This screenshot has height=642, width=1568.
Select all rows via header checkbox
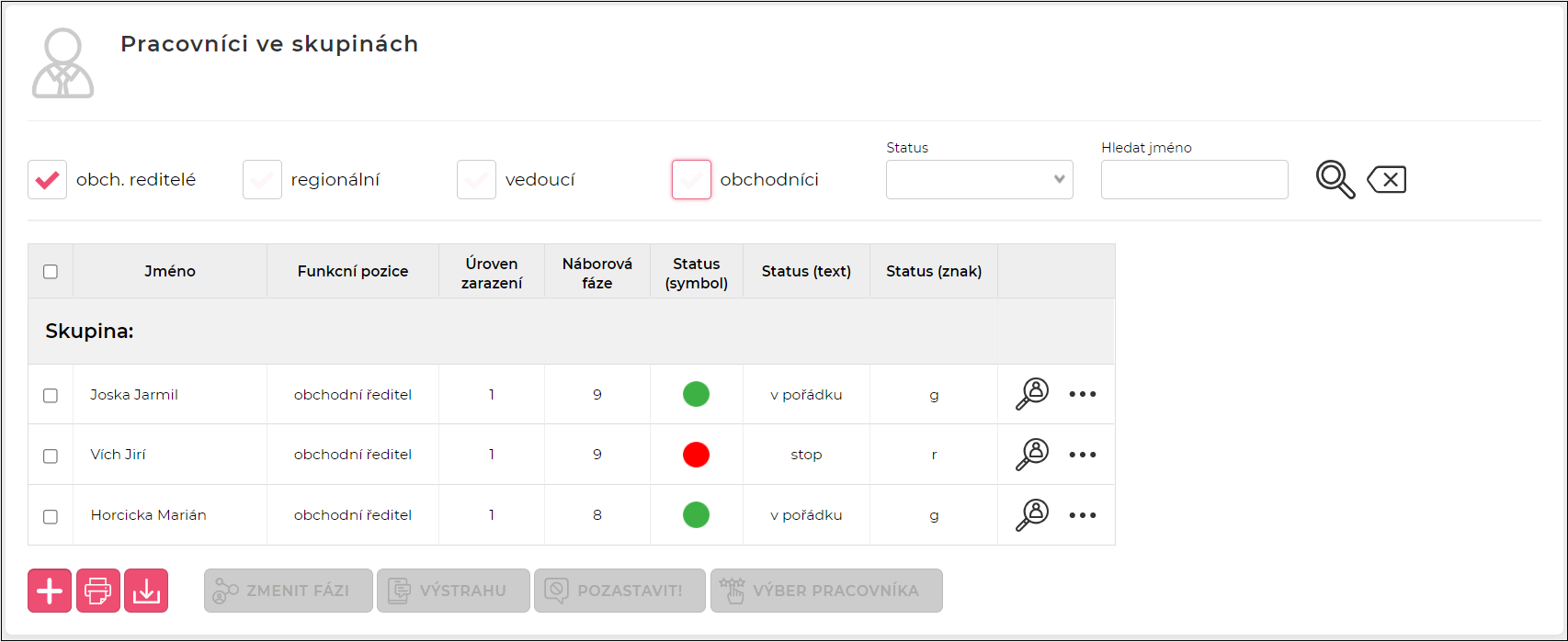(51, 272)
